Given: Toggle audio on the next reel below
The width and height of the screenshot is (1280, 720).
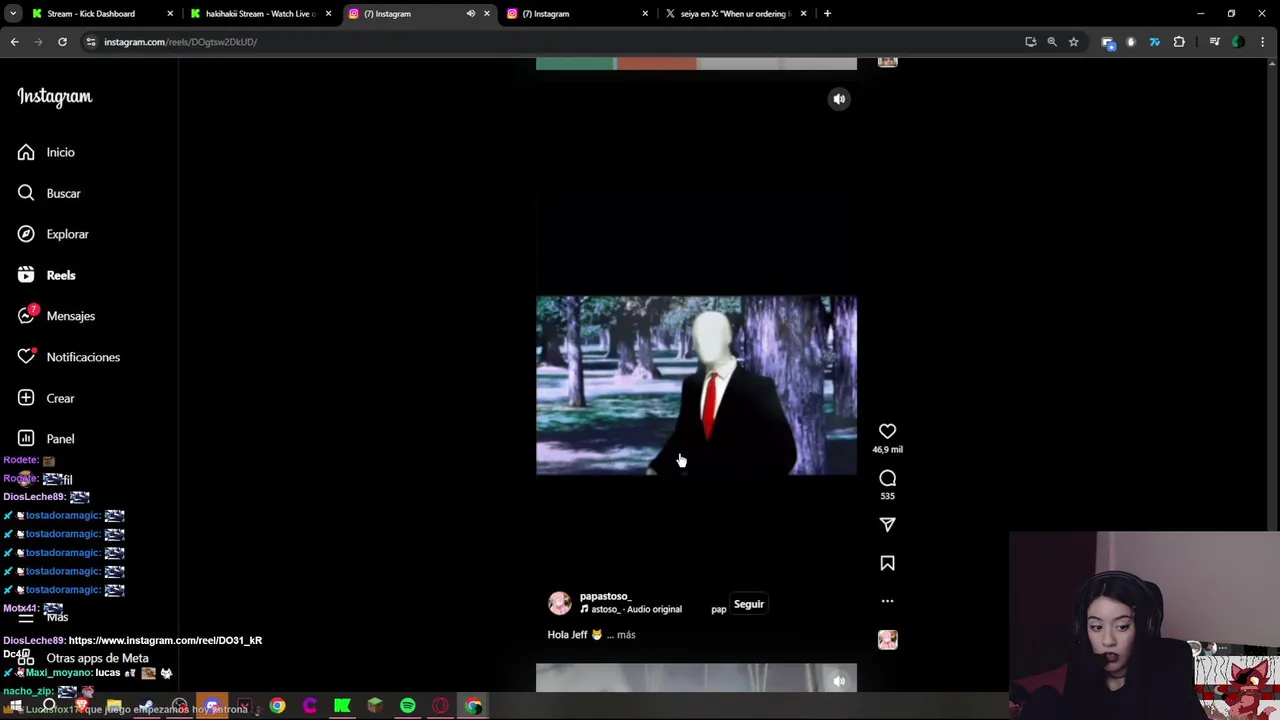Looking at the screenshot, I should pyautogui.click(x=839, y=681).
